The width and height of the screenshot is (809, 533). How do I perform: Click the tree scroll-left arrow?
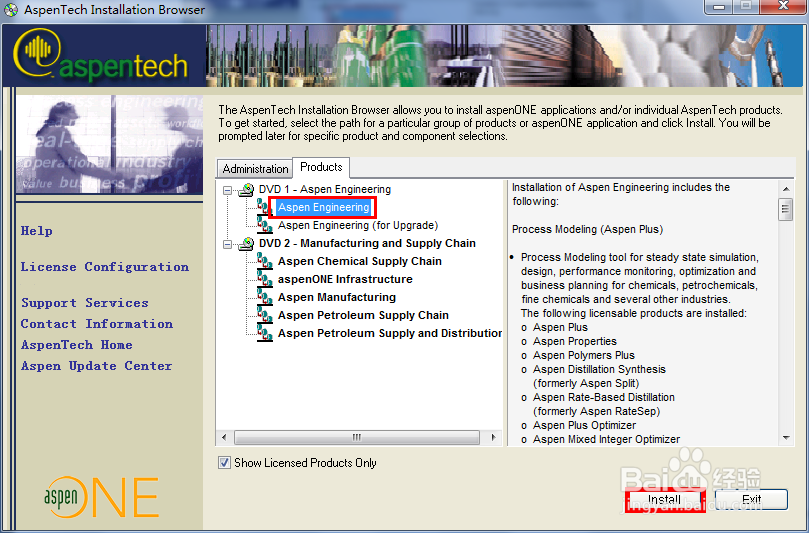tap(224, 438)
